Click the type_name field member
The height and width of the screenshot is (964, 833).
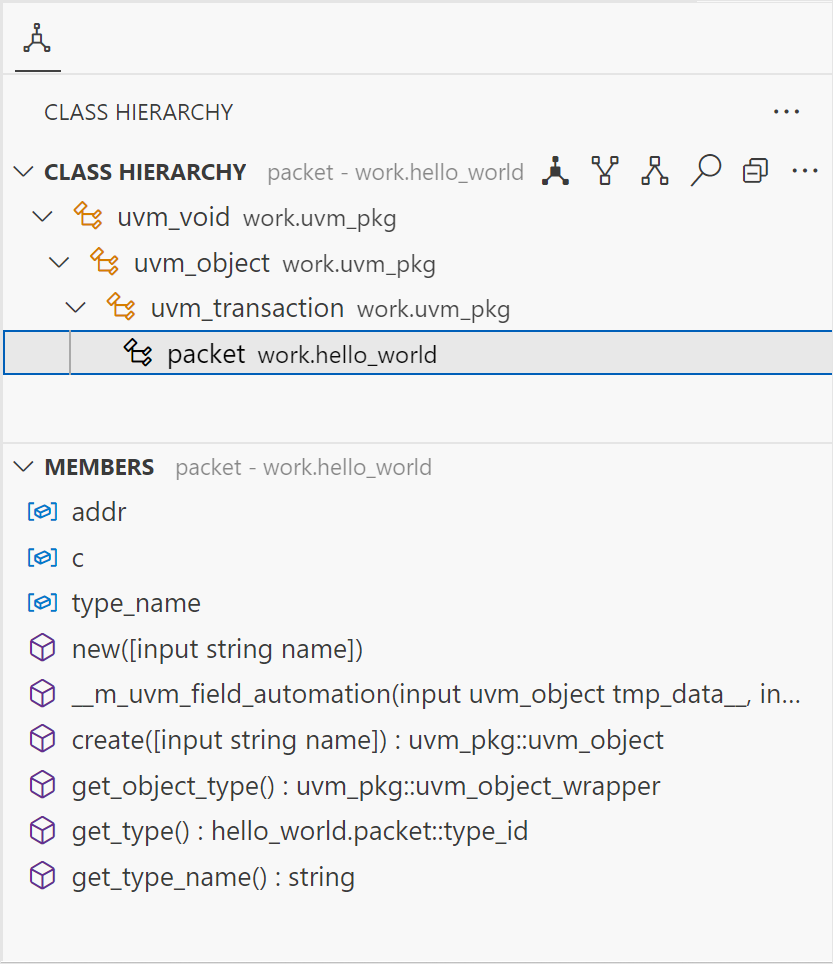coord(136,604)
